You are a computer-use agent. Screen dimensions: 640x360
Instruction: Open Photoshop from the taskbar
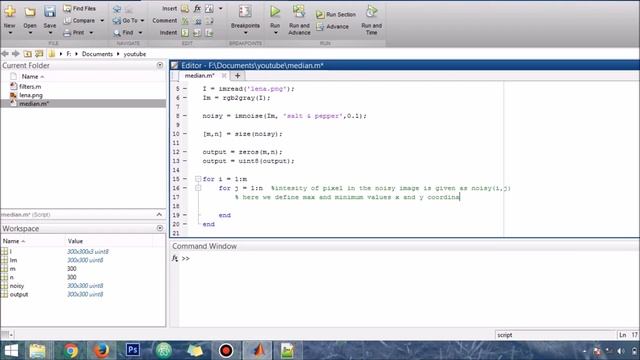(133, 350)
